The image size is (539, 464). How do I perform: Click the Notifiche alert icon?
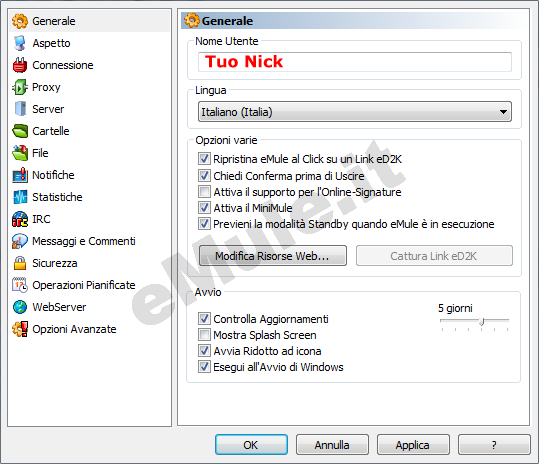coord(20,175)
